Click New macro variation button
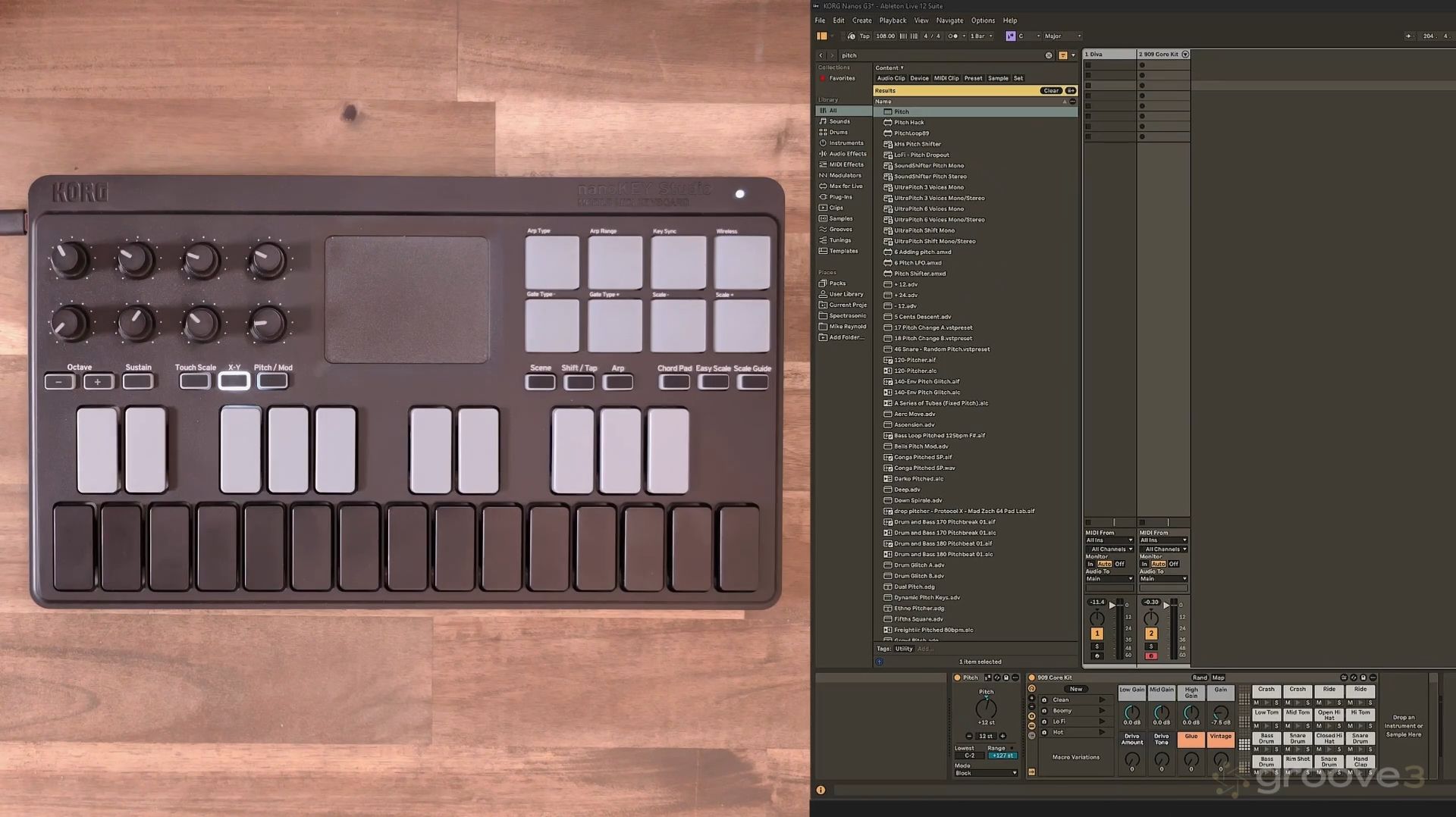The height and width of the screenshot is (817, 1456). (1076, 689)
